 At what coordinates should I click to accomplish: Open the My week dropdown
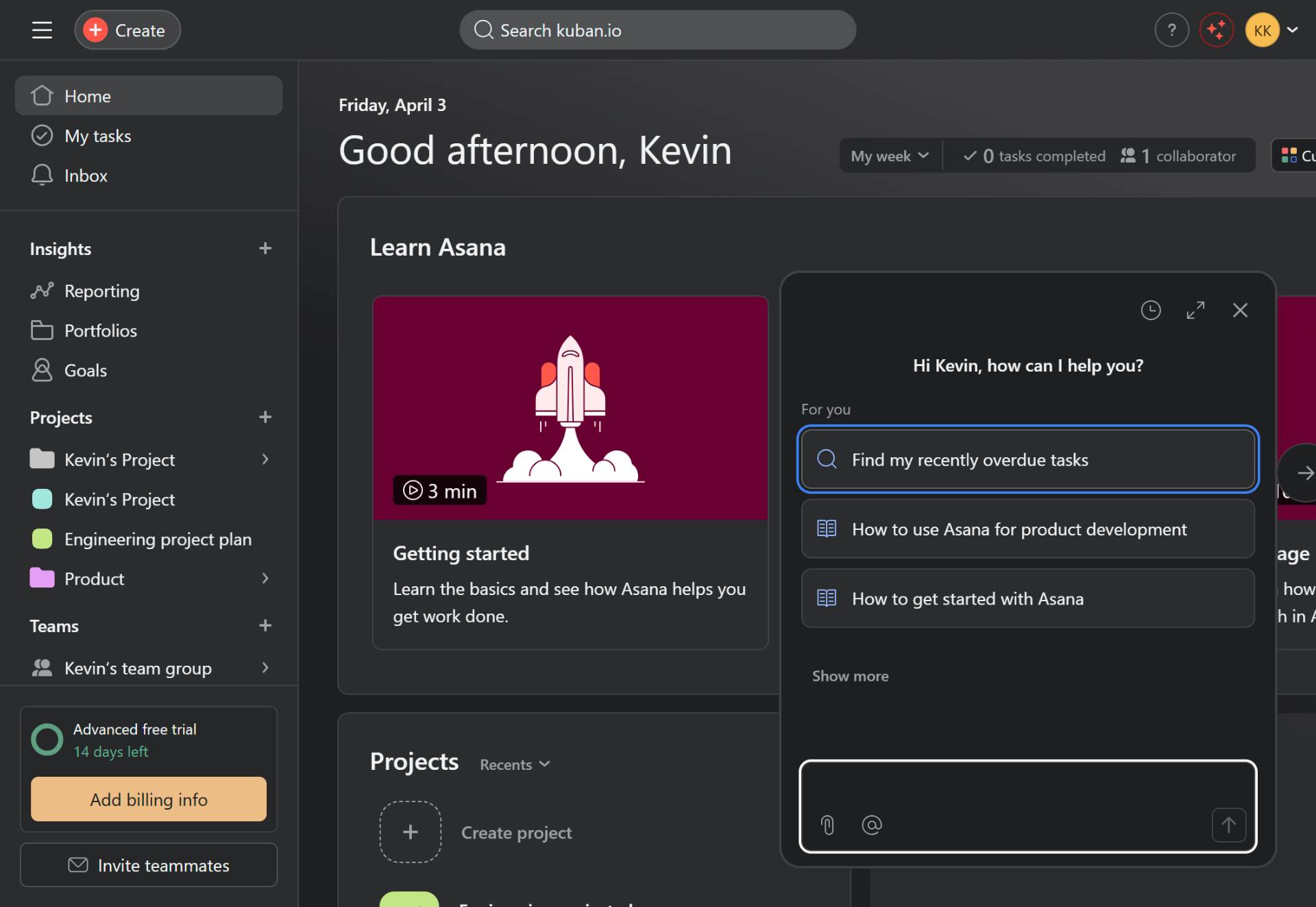click(890, 156)
